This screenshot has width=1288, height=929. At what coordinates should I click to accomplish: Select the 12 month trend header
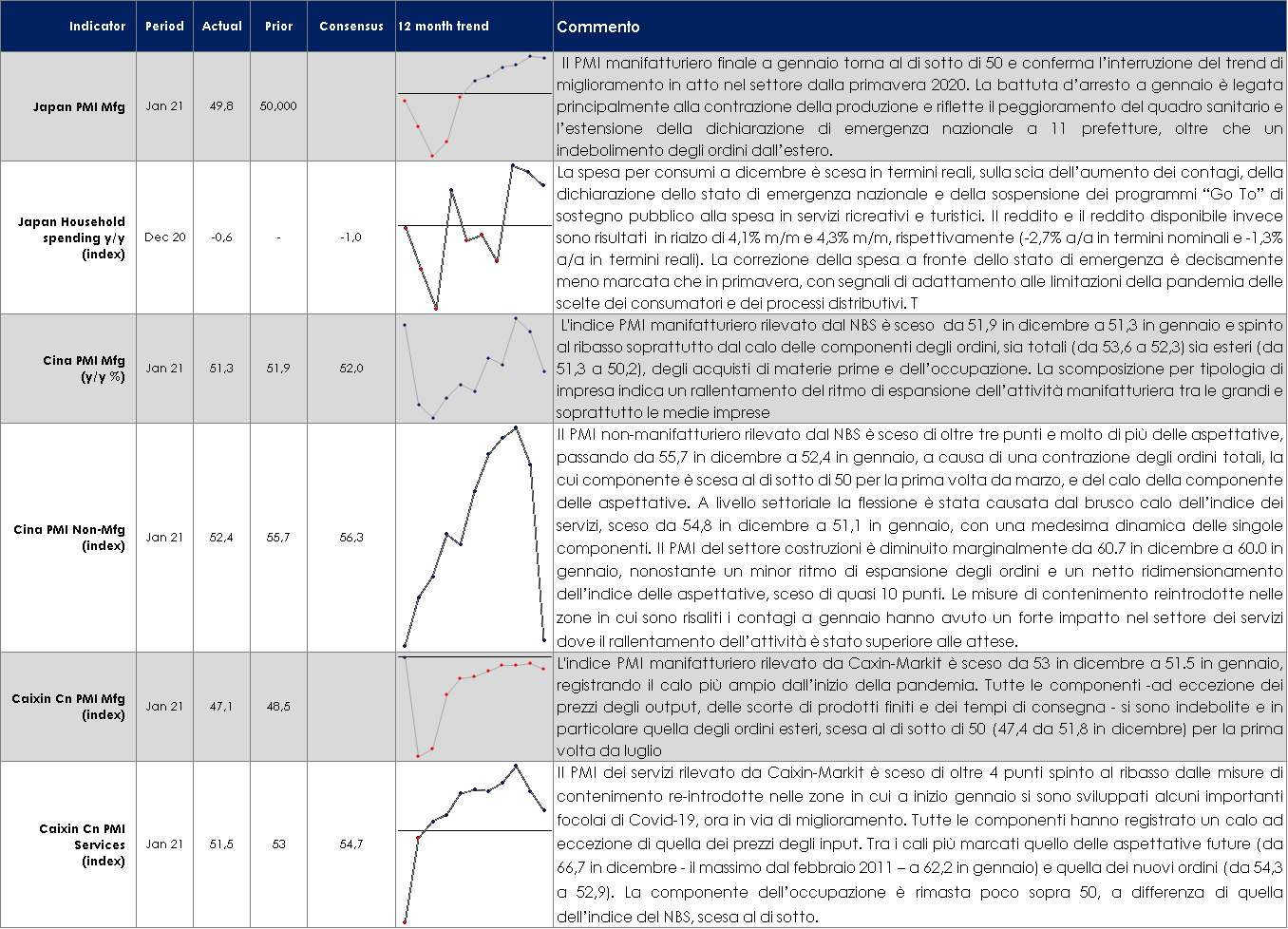pos(444,27)
